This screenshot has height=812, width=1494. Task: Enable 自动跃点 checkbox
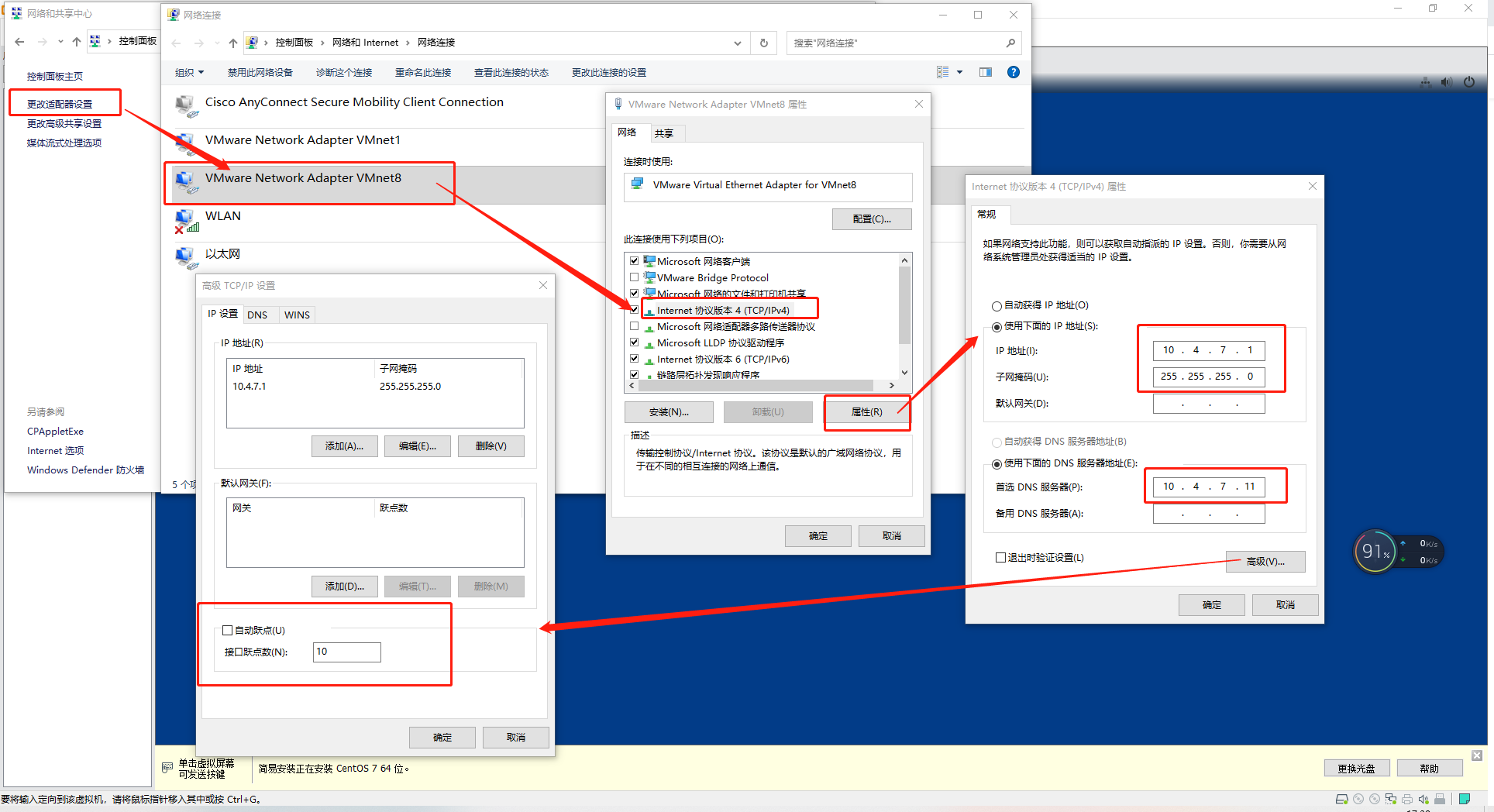(227, 630)
